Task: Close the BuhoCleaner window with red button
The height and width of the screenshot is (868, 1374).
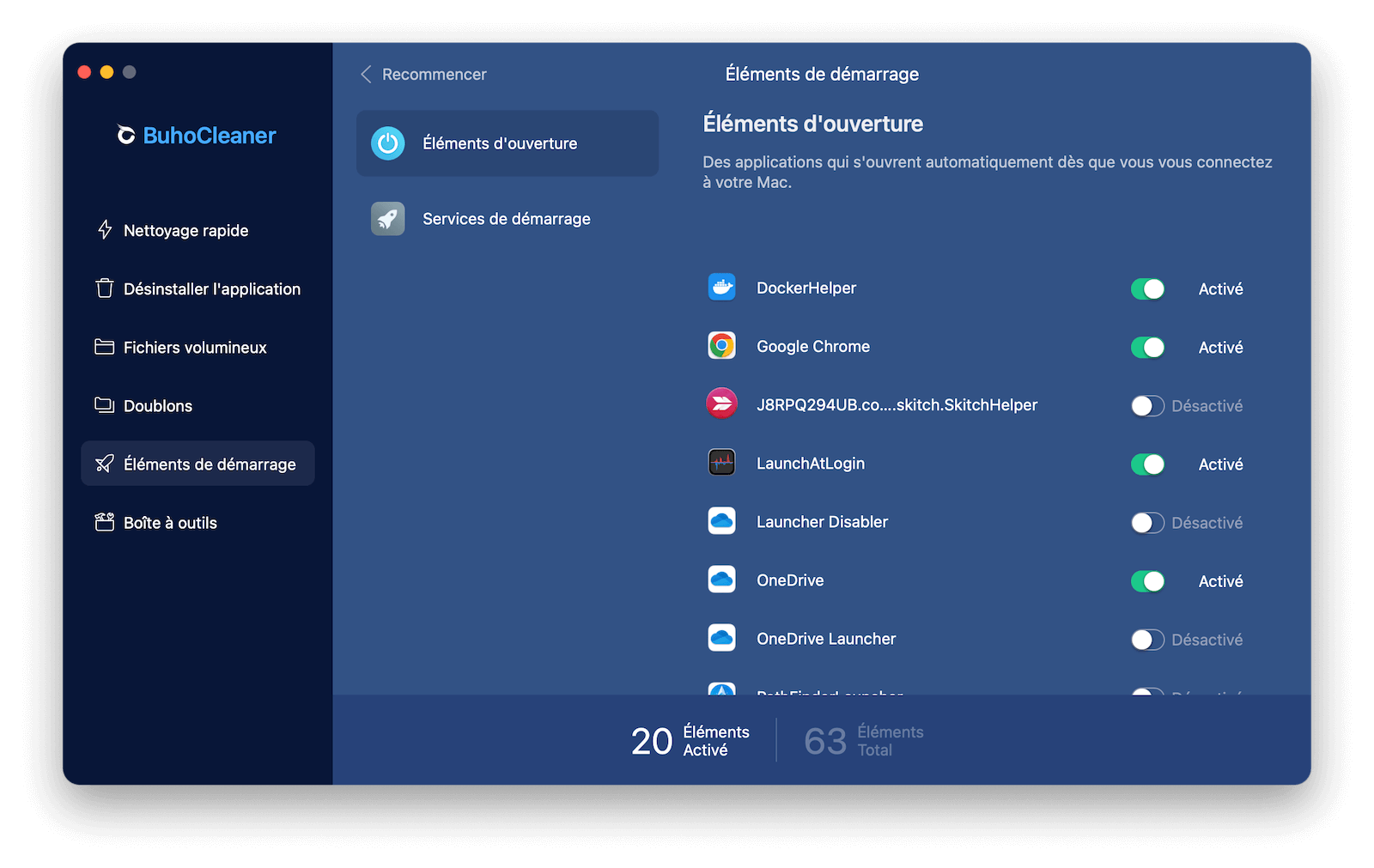Action: pos(84,72)
